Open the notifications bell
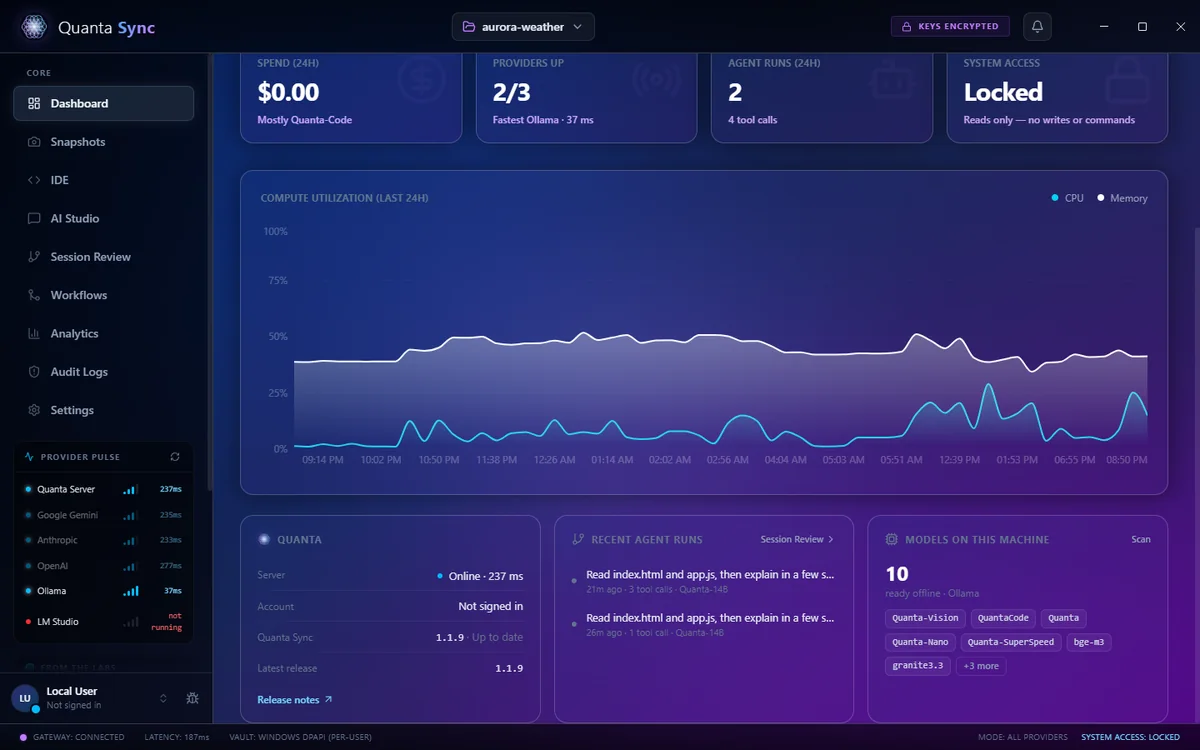 (x=1037, y=27)
